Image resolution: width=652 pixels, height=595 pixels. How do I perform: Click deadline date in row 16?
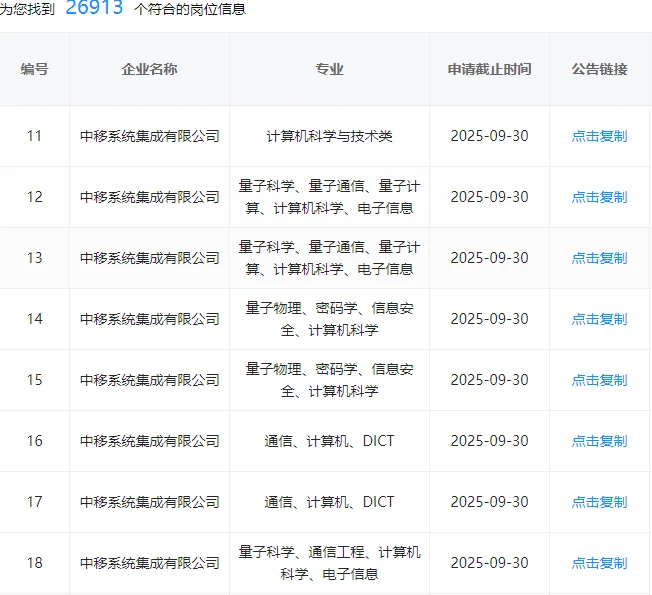point(489,441)
